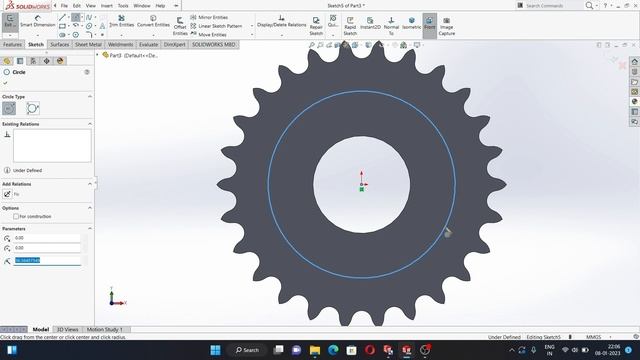Collapse the Add Relations section
This screenshot has height=360, width=640.
point(90,184)
